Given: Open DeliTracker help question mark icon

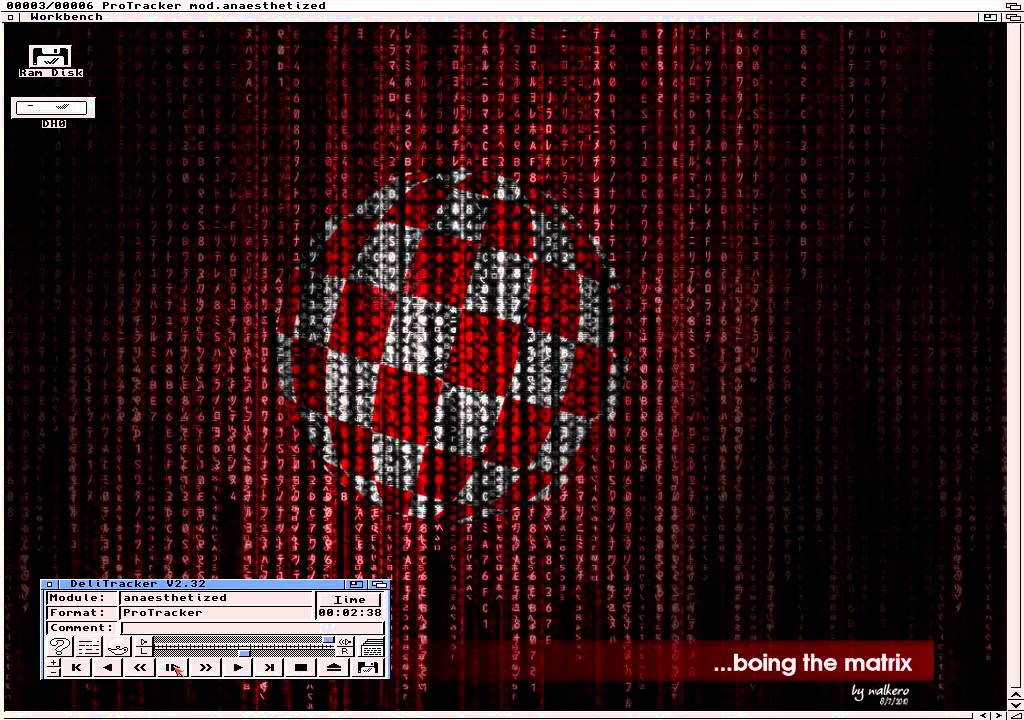Looking at the screenshot, I should click(60, 647).
